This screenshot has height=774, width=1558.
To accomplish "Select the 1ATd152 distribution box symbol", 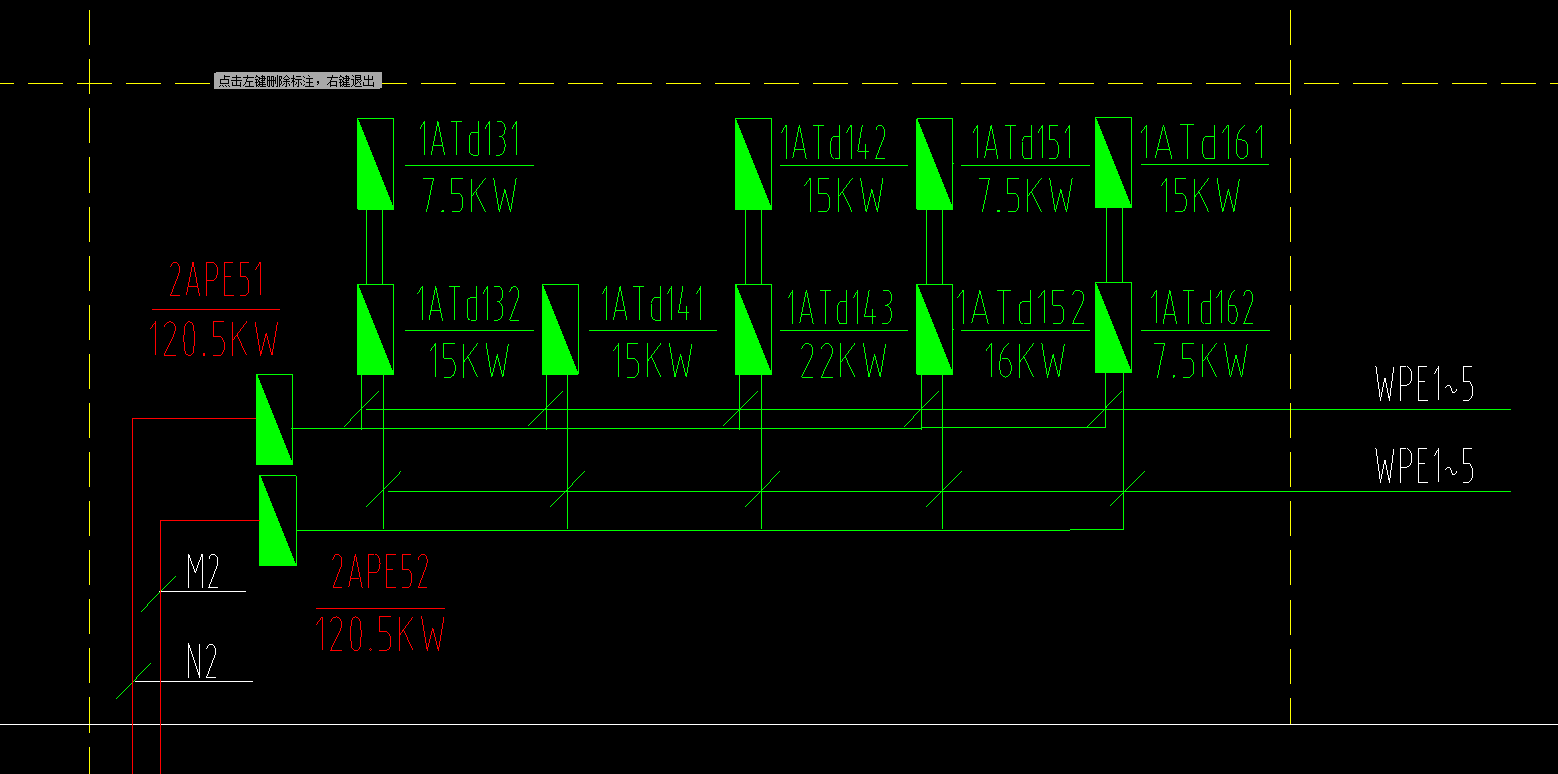I will tap(935, 330).
